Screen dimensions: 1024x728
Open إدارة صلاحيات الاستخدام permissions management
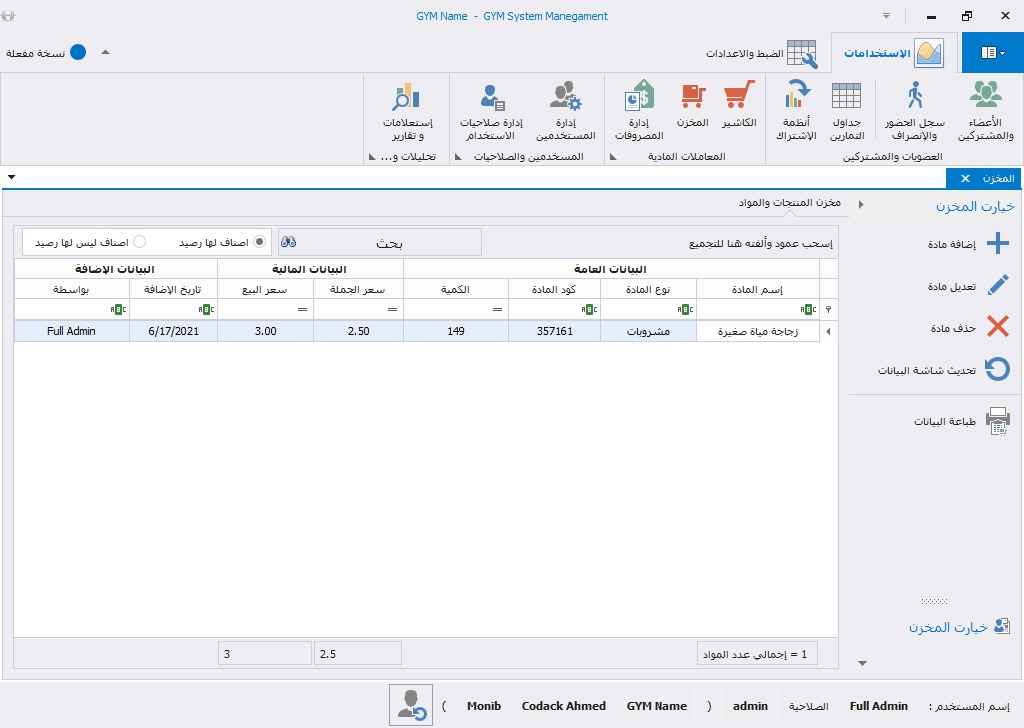490,111
